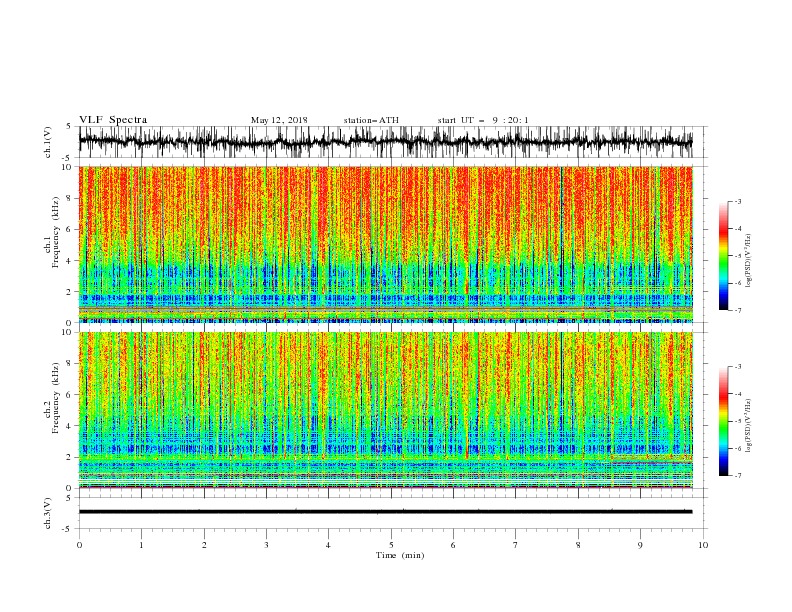The height and width of the screenshot is (612, 792).
Task: Click the ch.1 frequency tick label "4"
Action: coord(69,261)
